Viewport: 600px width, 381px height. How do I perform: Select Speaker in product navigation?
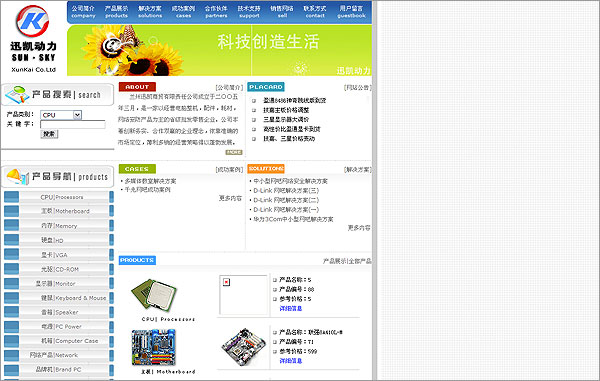pos(59,312)
